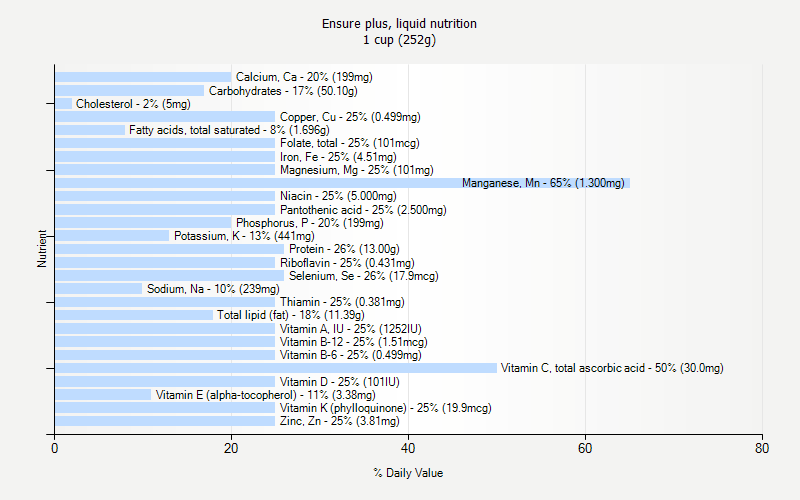Select the 'Potassium, K - 13% (441mg)' label
Image resolution: width=800 pixels, height=500 pixels.
tap(244, 236)
